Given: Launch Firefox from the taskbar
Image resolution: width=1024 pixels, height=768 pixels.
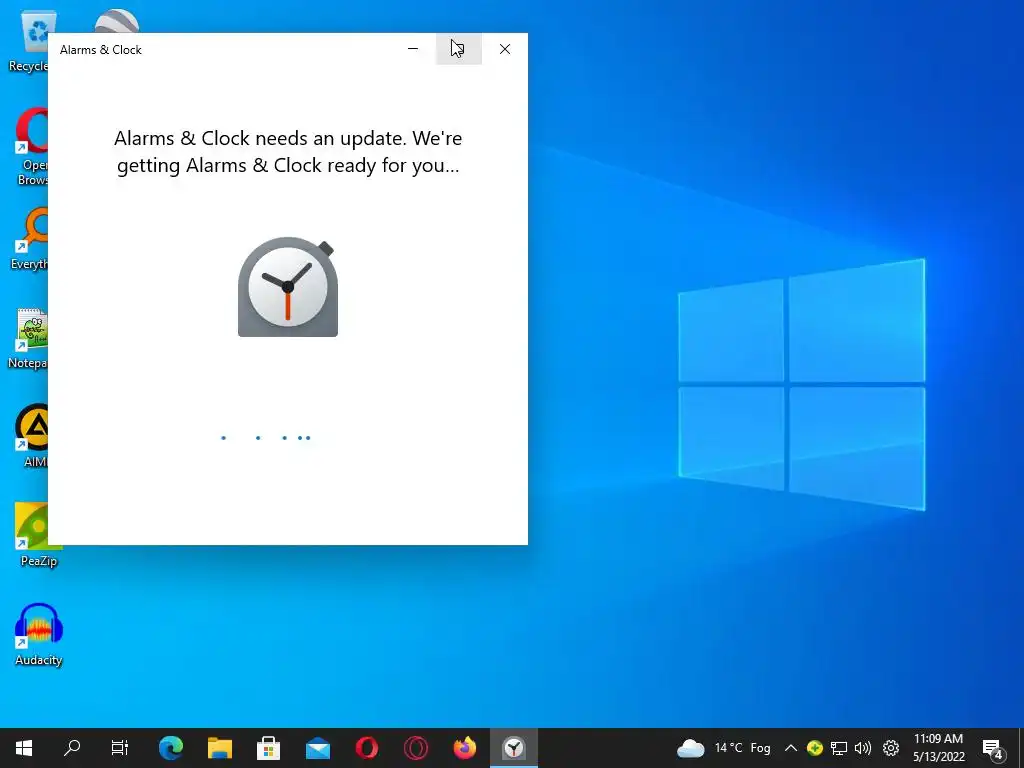Looking at the screenshot, I should [x=465, y=748].
